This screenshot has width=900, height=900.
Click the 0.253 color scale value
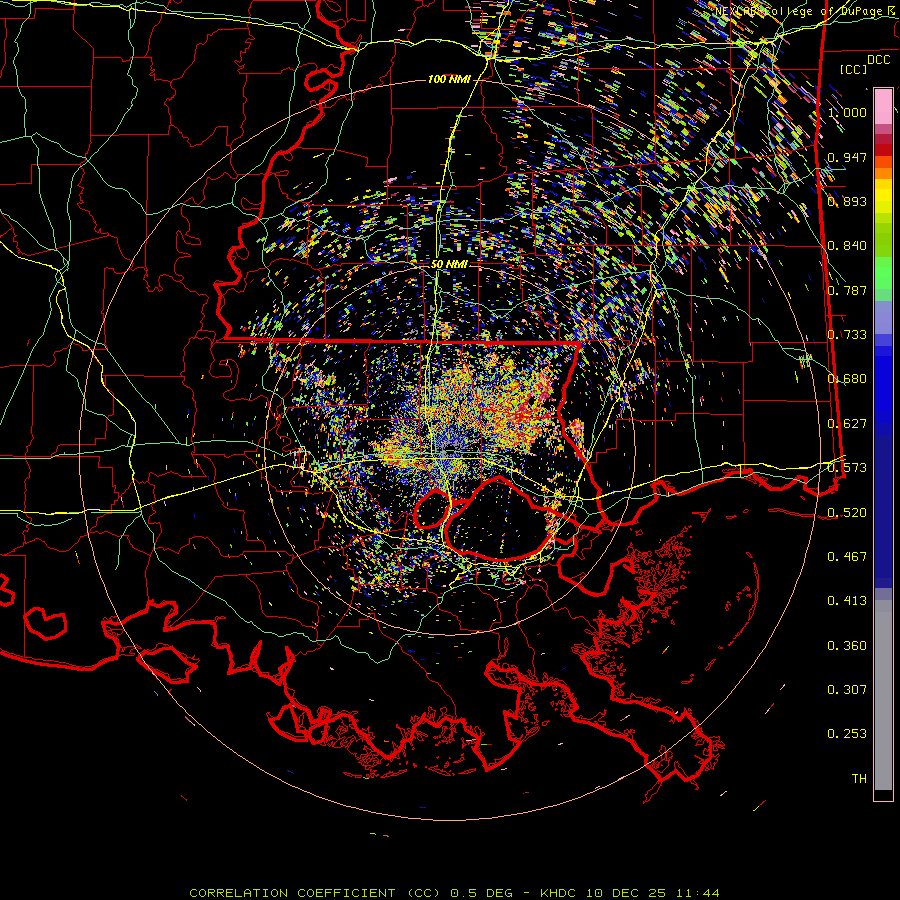847,734
